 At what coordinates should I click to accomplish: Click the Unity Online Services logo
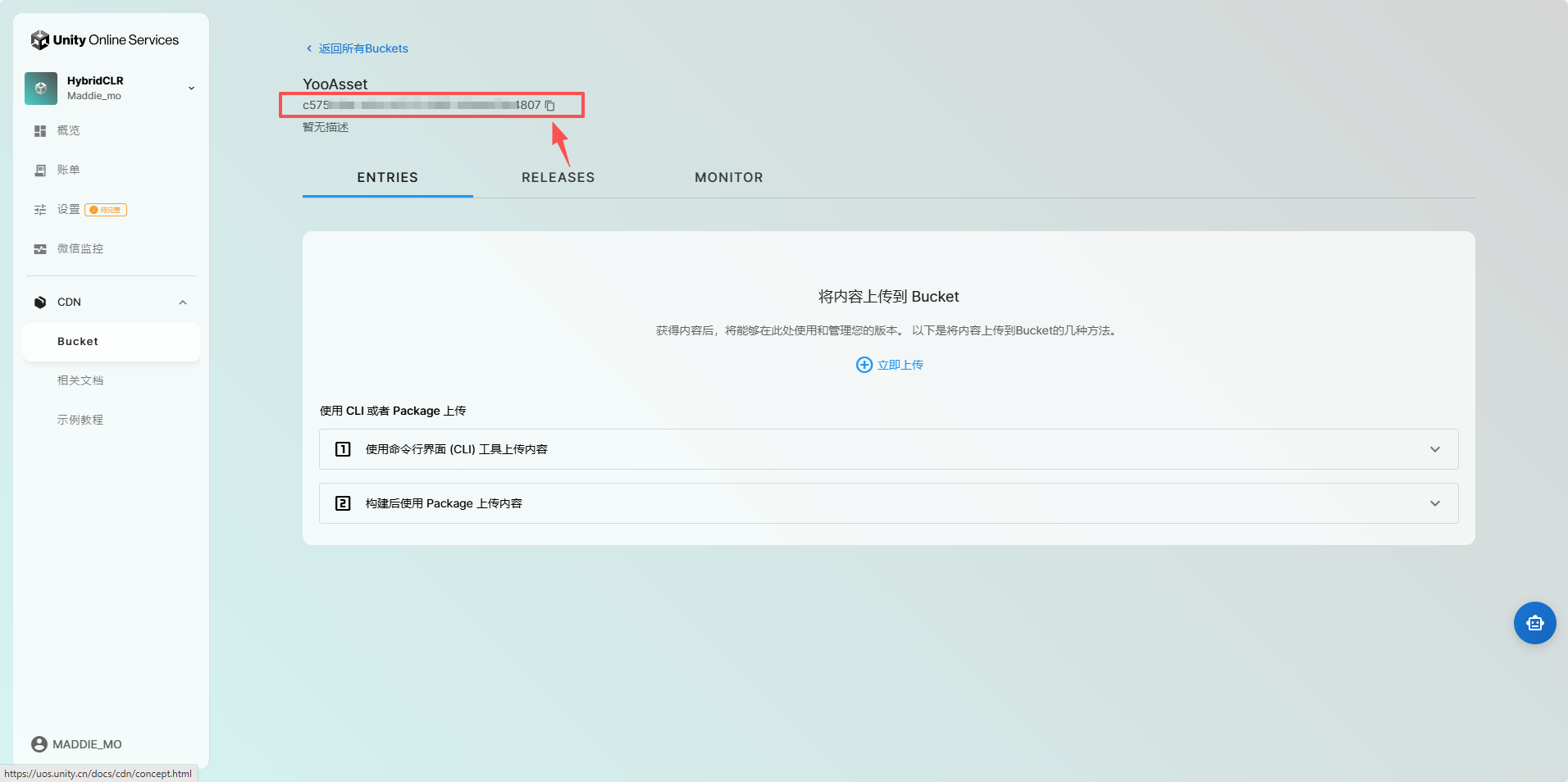[104, 39]
